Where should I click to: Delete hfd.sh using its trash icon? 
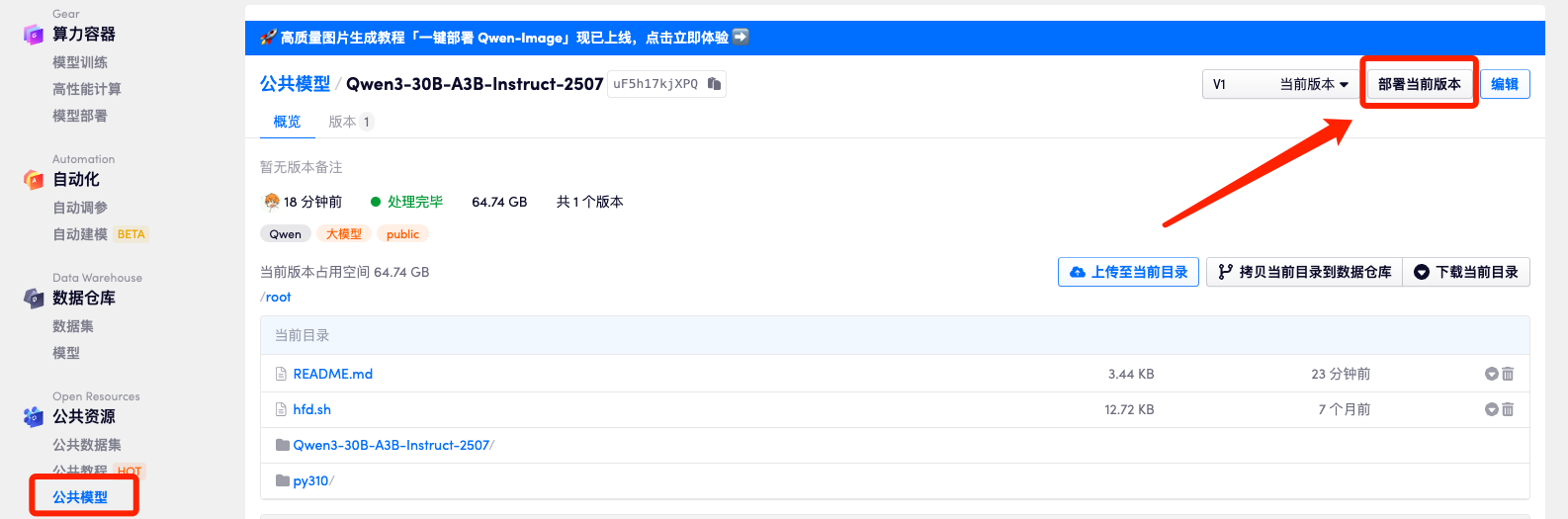(1508, 409)
